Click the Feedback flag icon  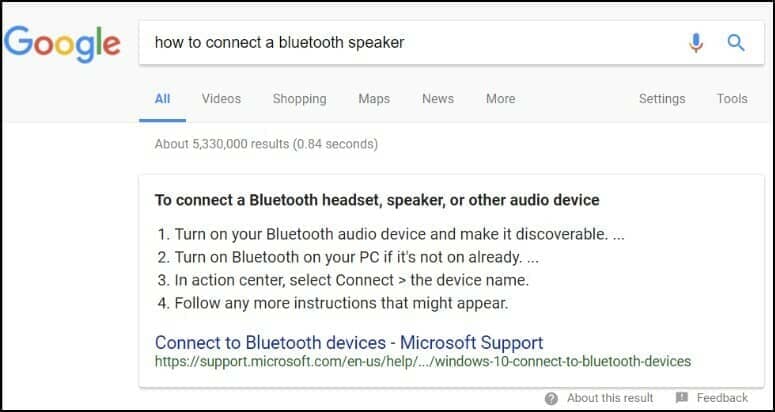tap(682, 398)
